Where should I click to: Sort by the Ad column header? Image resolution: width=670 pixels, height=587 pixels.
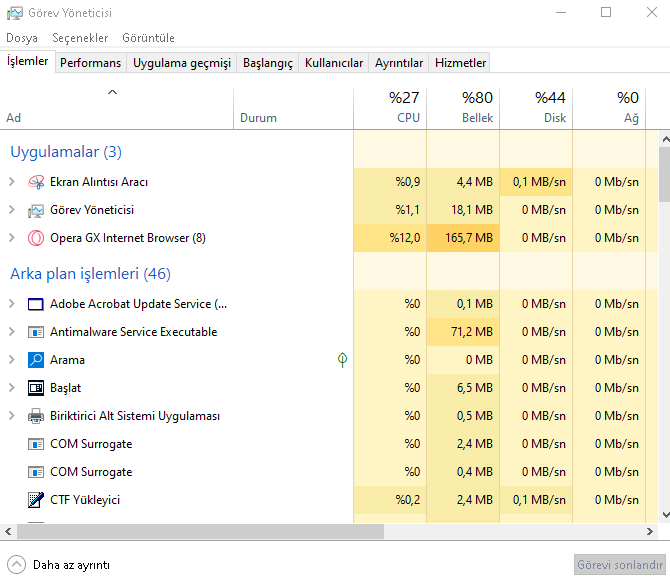click(117, 109)
